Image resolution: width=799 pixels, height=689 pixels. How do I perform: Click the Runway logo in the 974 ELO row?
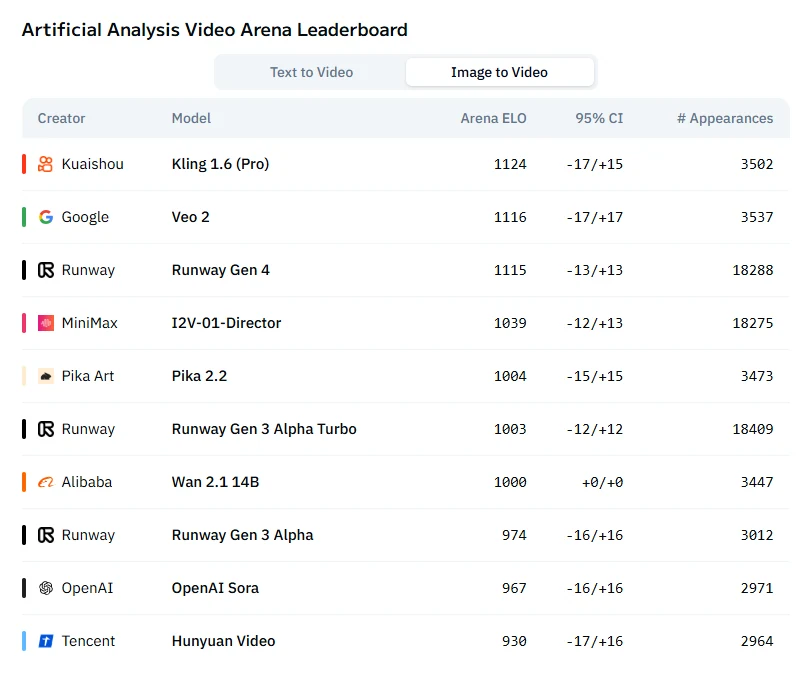[x=45, y=535]
